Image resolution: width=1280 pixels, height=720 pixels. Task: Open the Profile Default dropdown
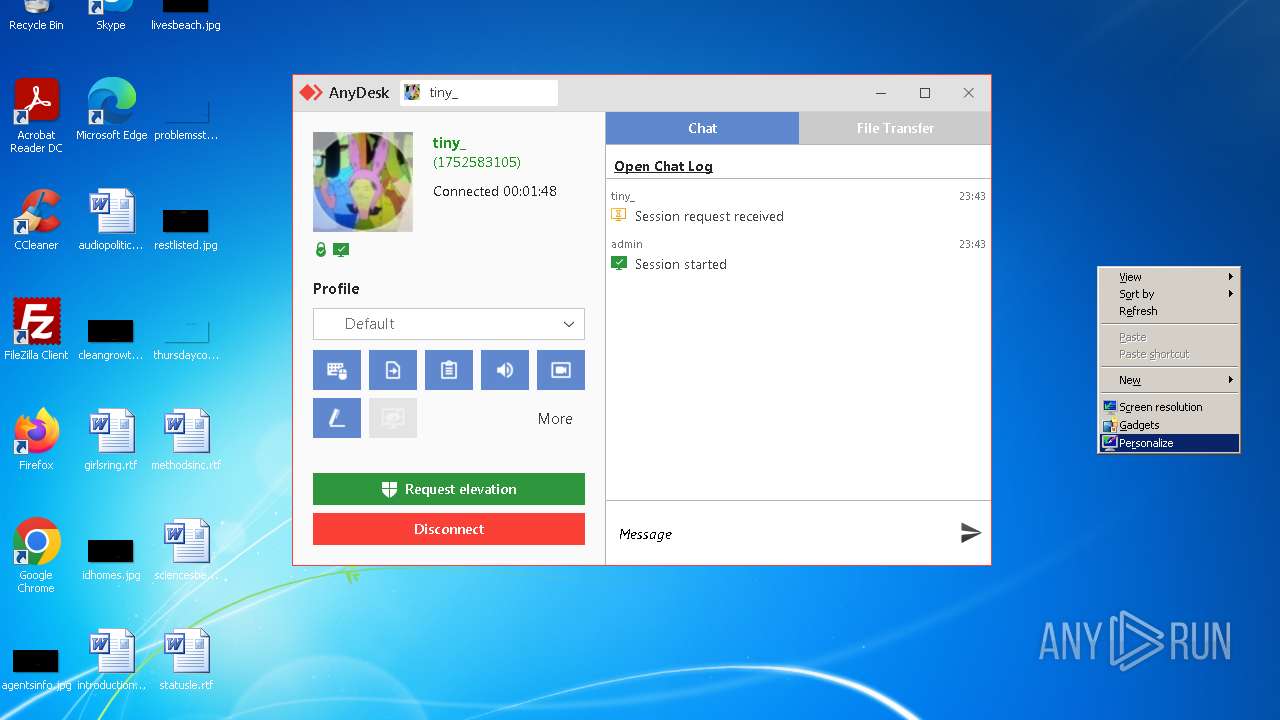click(x=449, y=324)
